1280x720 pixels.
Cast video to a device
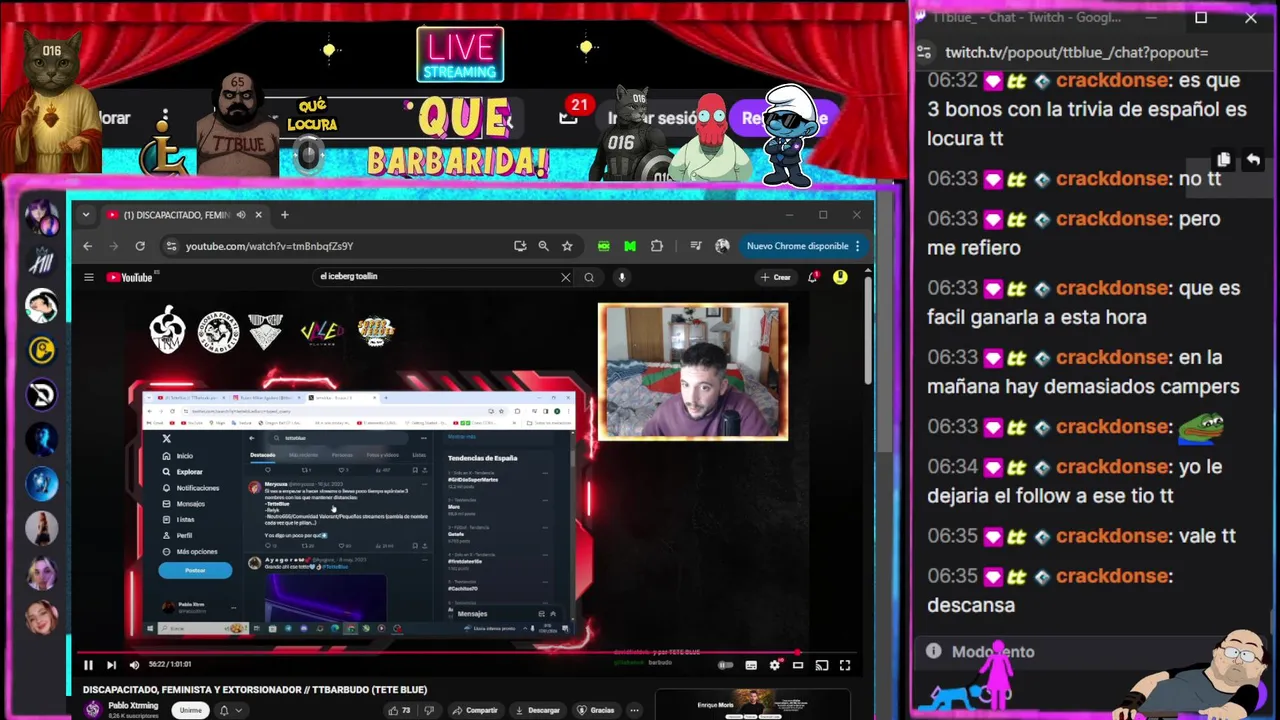pos(821,665)
